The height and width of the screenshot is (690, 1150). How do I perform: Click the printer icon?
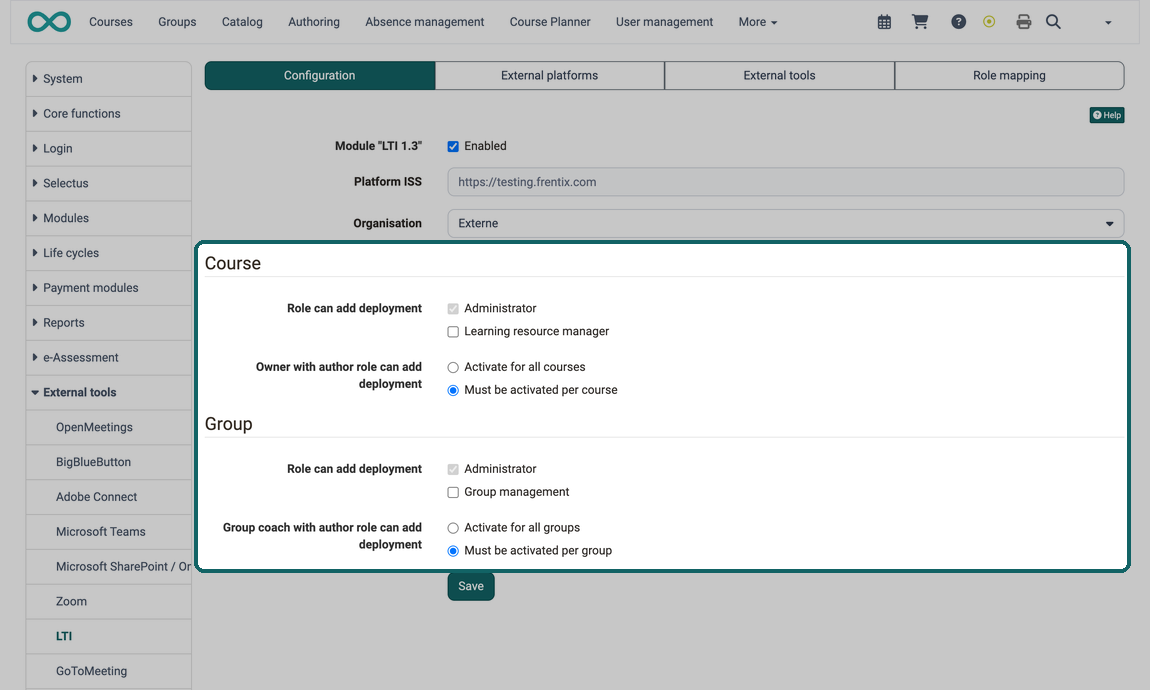(x=1024, y=22)
